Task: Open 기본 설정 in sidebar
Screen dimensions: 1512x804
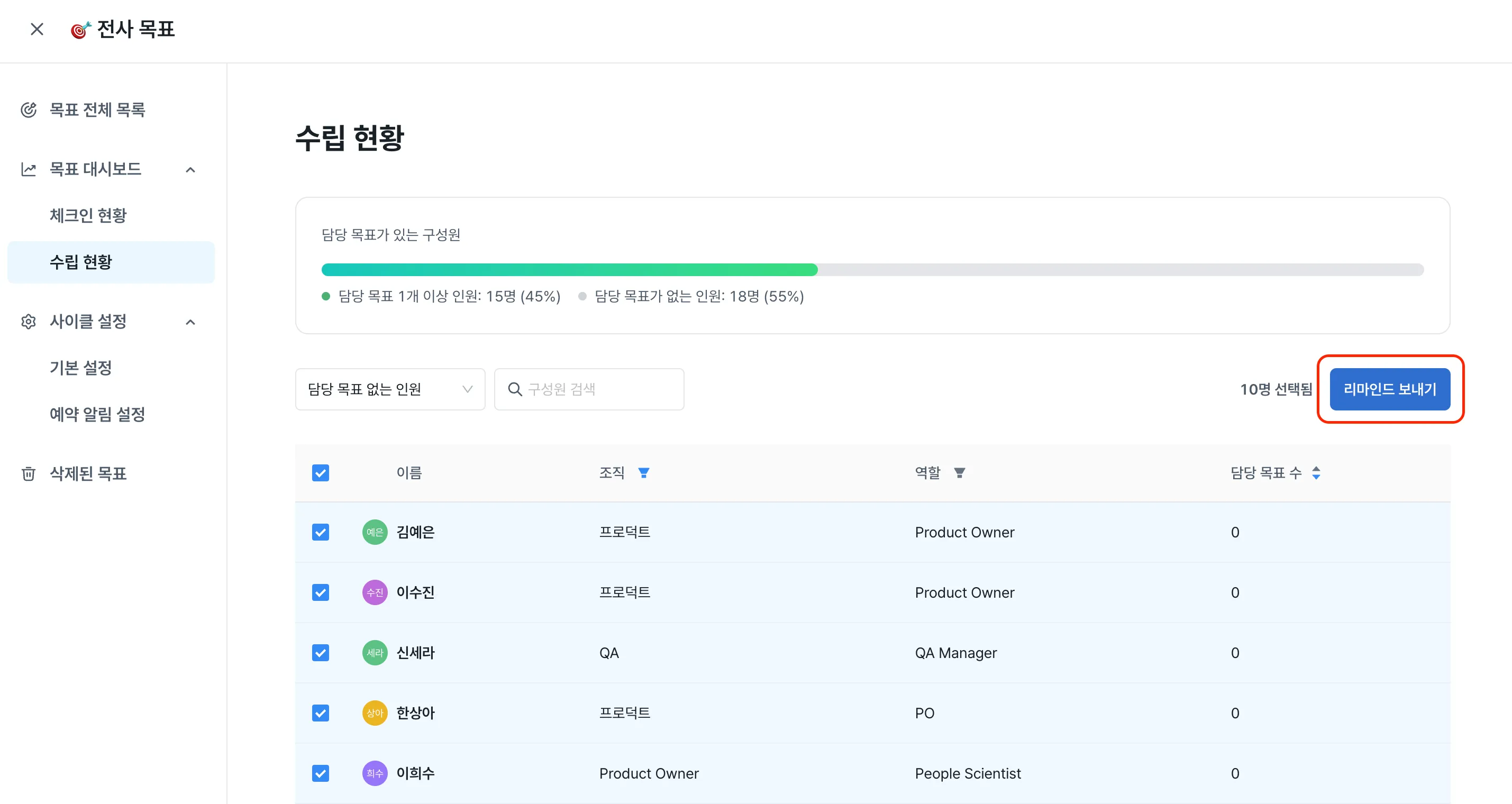Action: click(x=81, y=368)
